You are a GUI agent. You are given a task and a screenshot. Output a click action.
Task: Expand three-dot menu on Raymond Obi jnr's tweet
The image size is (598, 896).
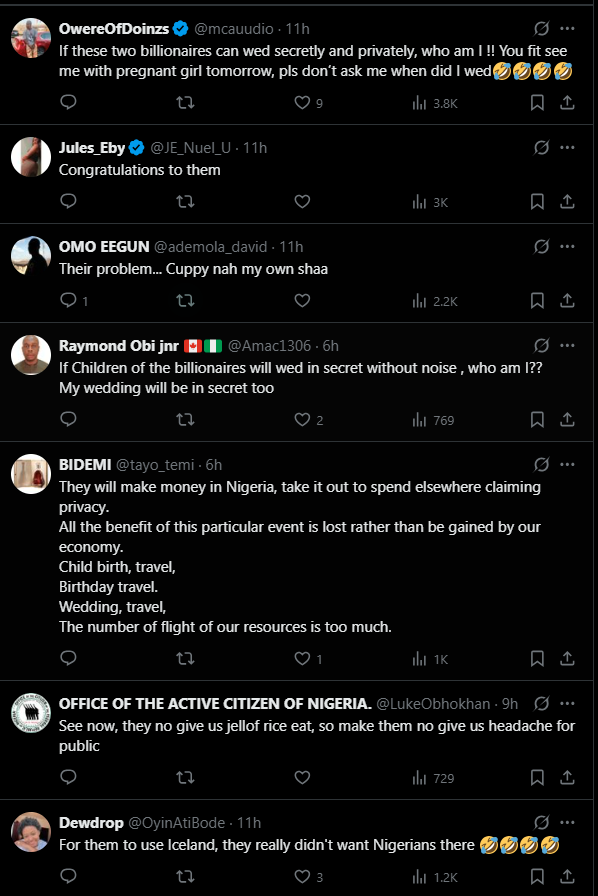coord(567,345)
